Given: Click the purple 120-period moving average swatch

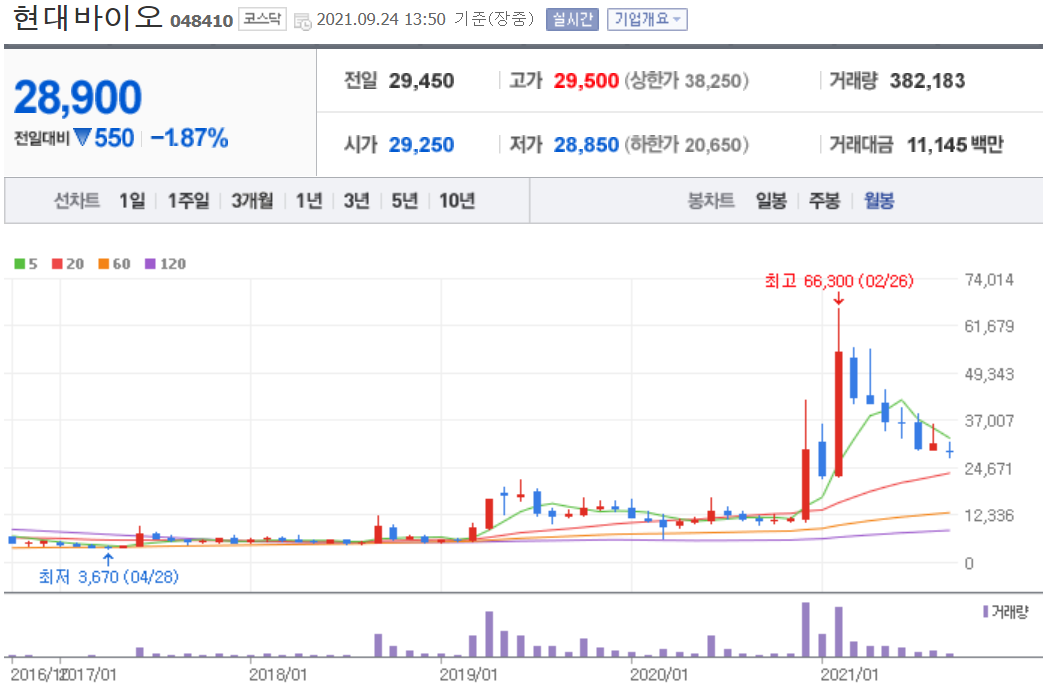Looking at the screenshot, I should [150, 264].
